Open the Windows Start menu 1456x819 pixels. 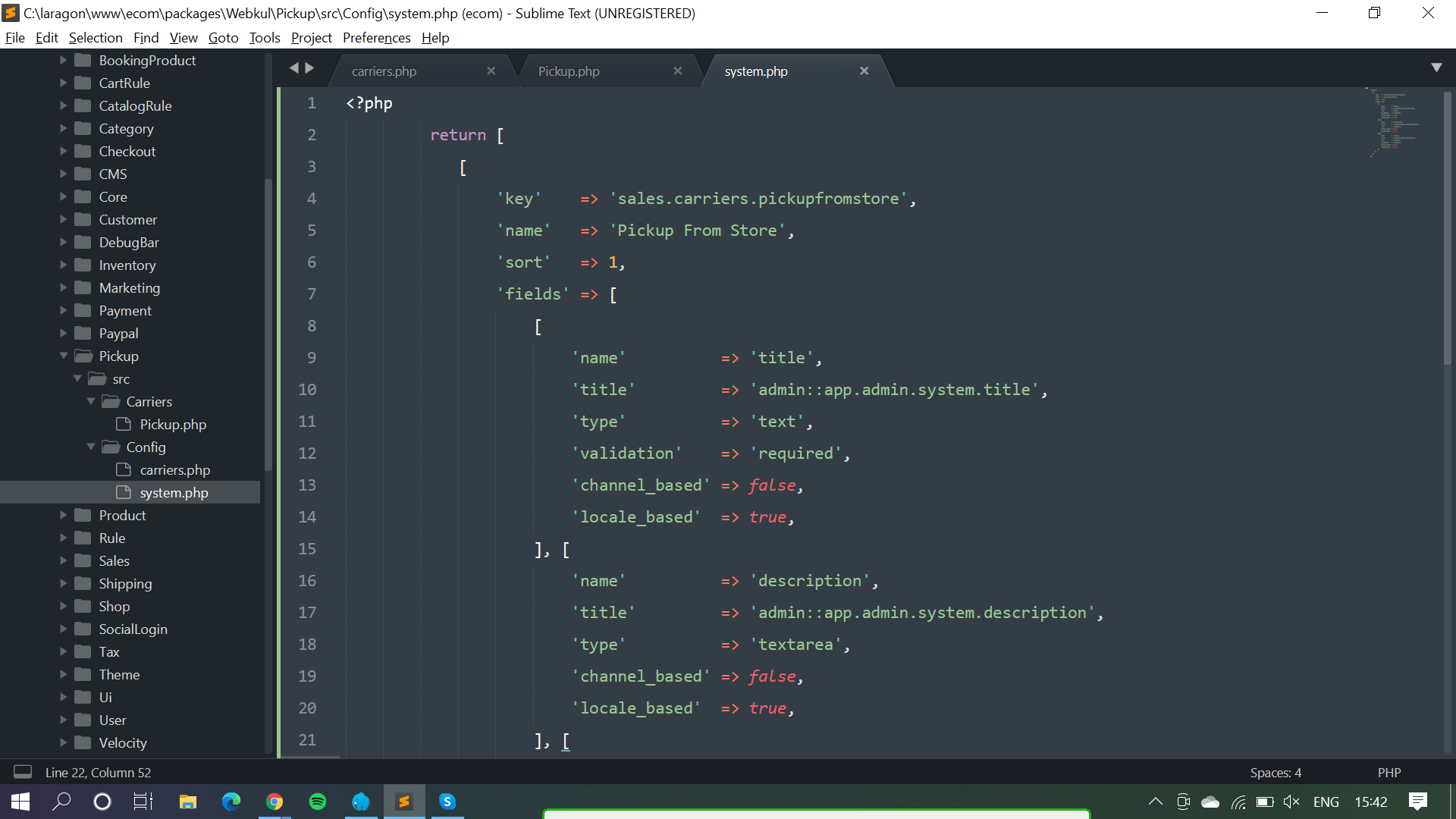point(20,802)
